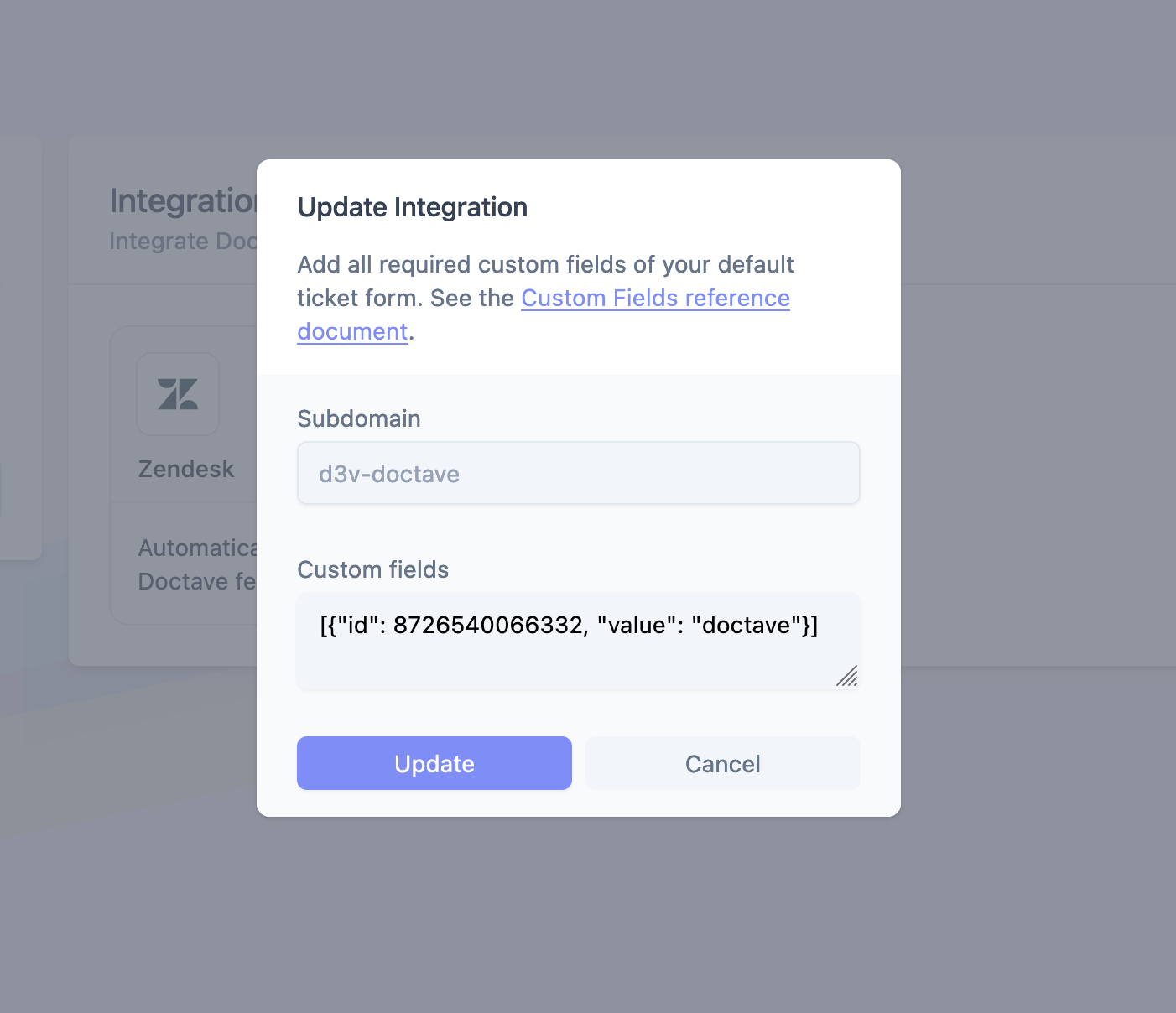
Task: Click the Update button
Action: pyautogui.click(x=434, y=763)
